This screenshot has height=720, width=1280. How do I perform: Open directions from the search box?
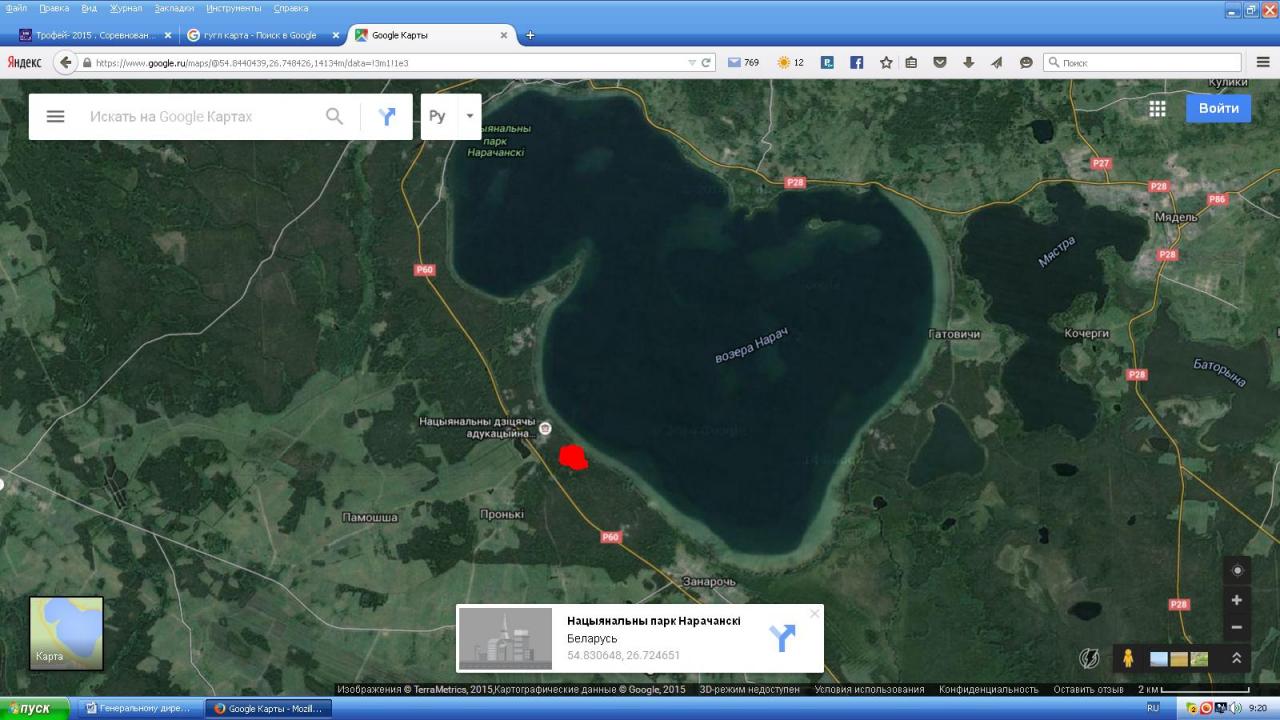(387, 116)
